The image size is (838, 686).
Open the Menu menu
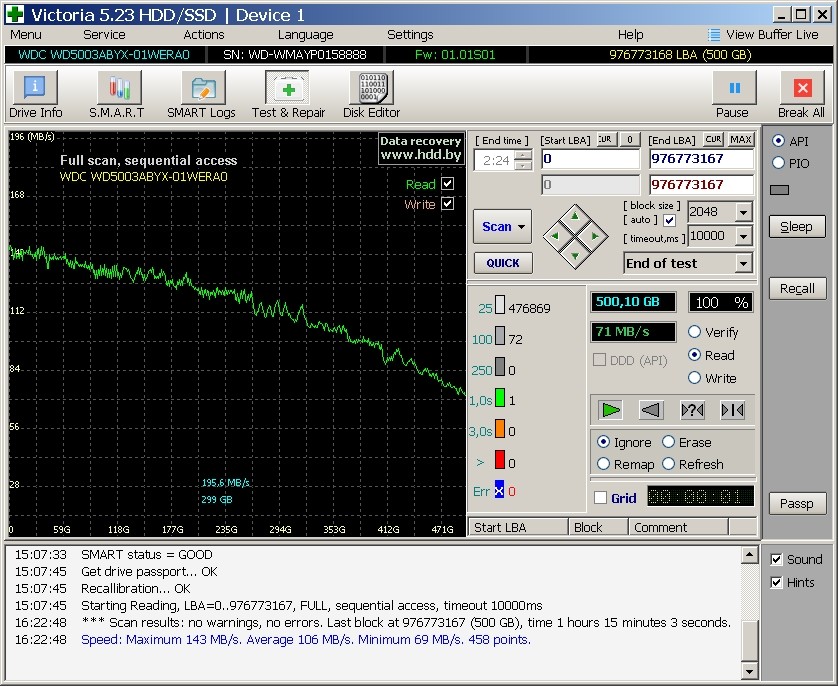[26, 35]
